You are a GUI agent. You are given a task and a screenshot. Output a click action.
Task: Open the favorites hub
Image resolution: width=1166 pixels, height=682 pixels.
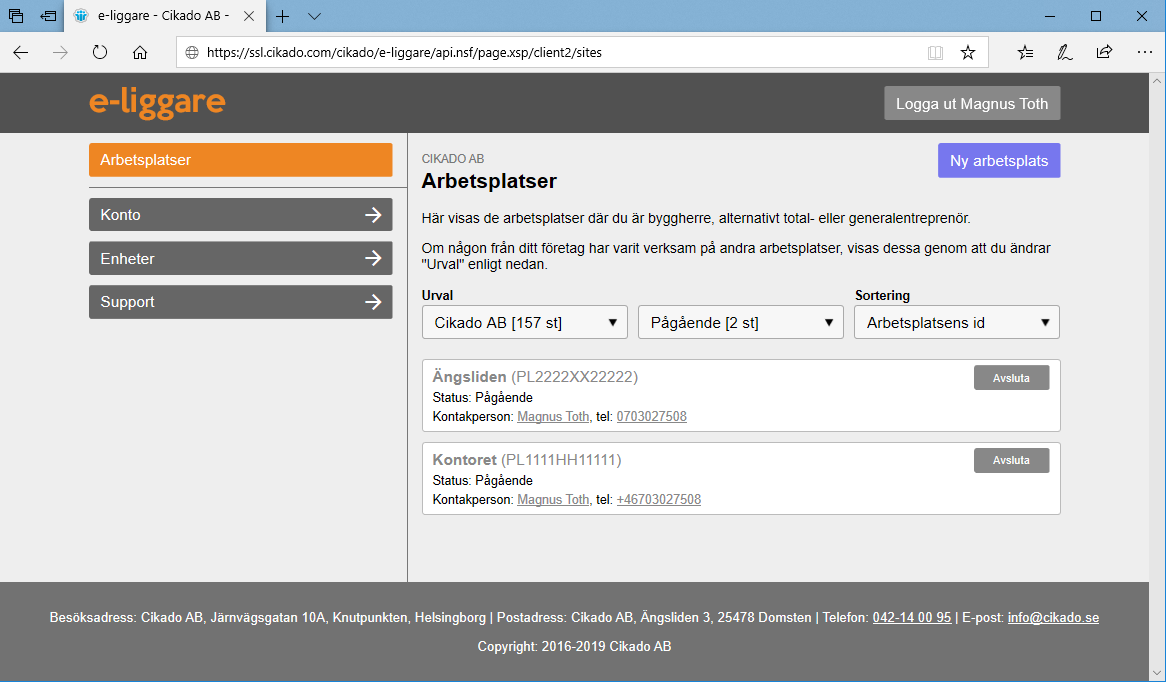tap(1025, 52)
